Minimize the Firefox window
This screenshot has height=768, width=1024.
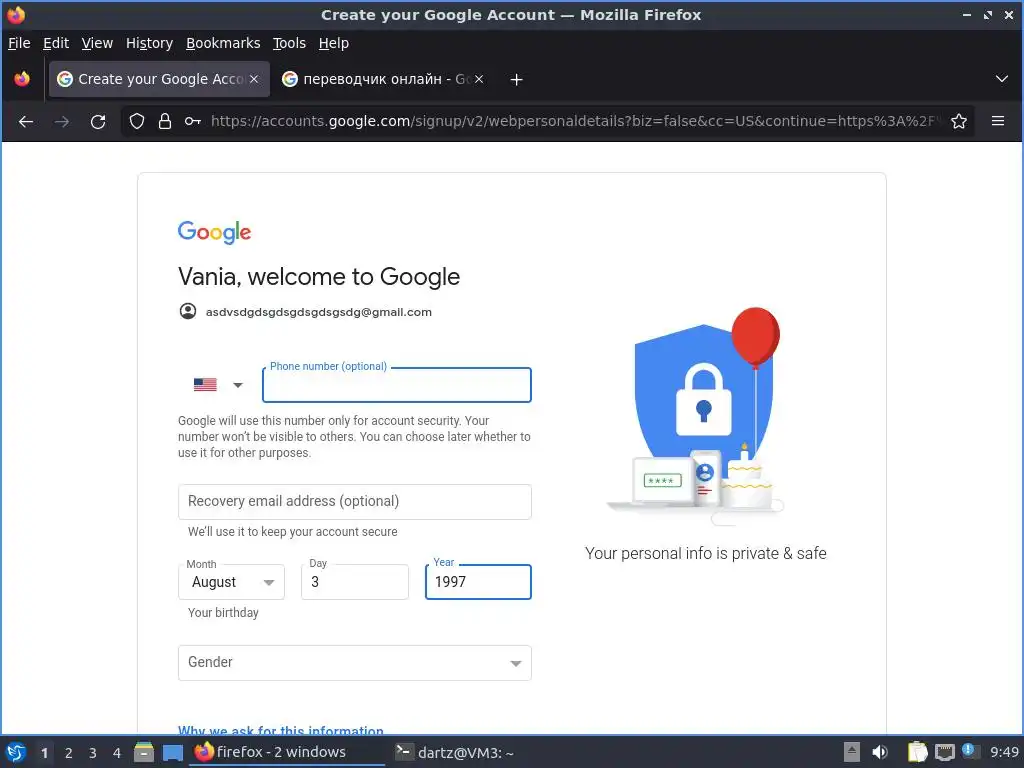967,14
